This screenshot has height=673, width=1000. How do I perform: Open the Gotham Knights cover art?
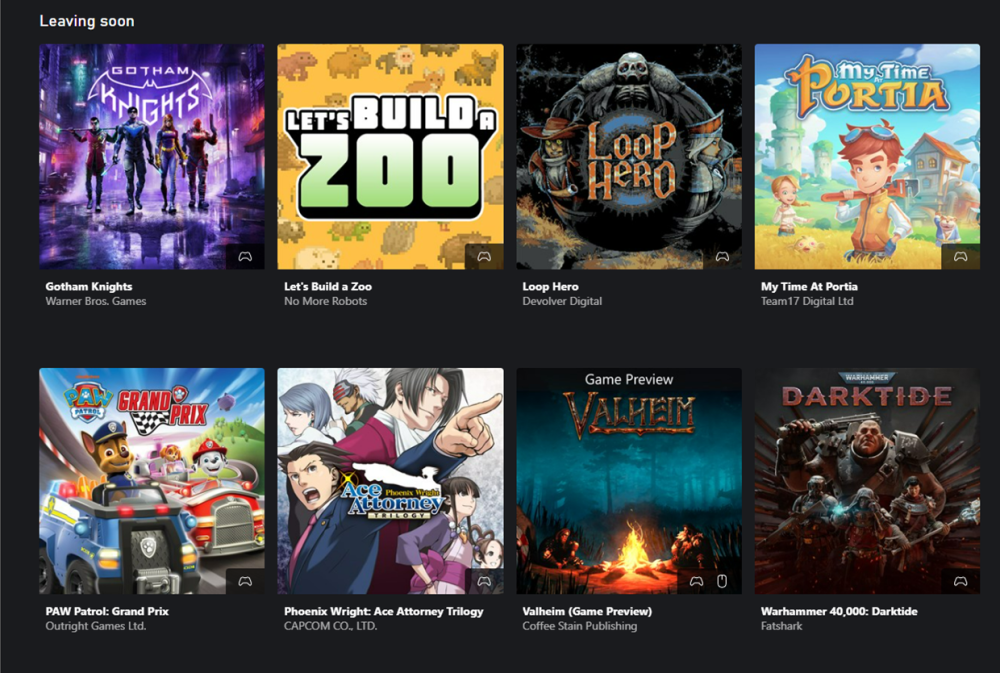pyautogui.click(x=152, y=156)
